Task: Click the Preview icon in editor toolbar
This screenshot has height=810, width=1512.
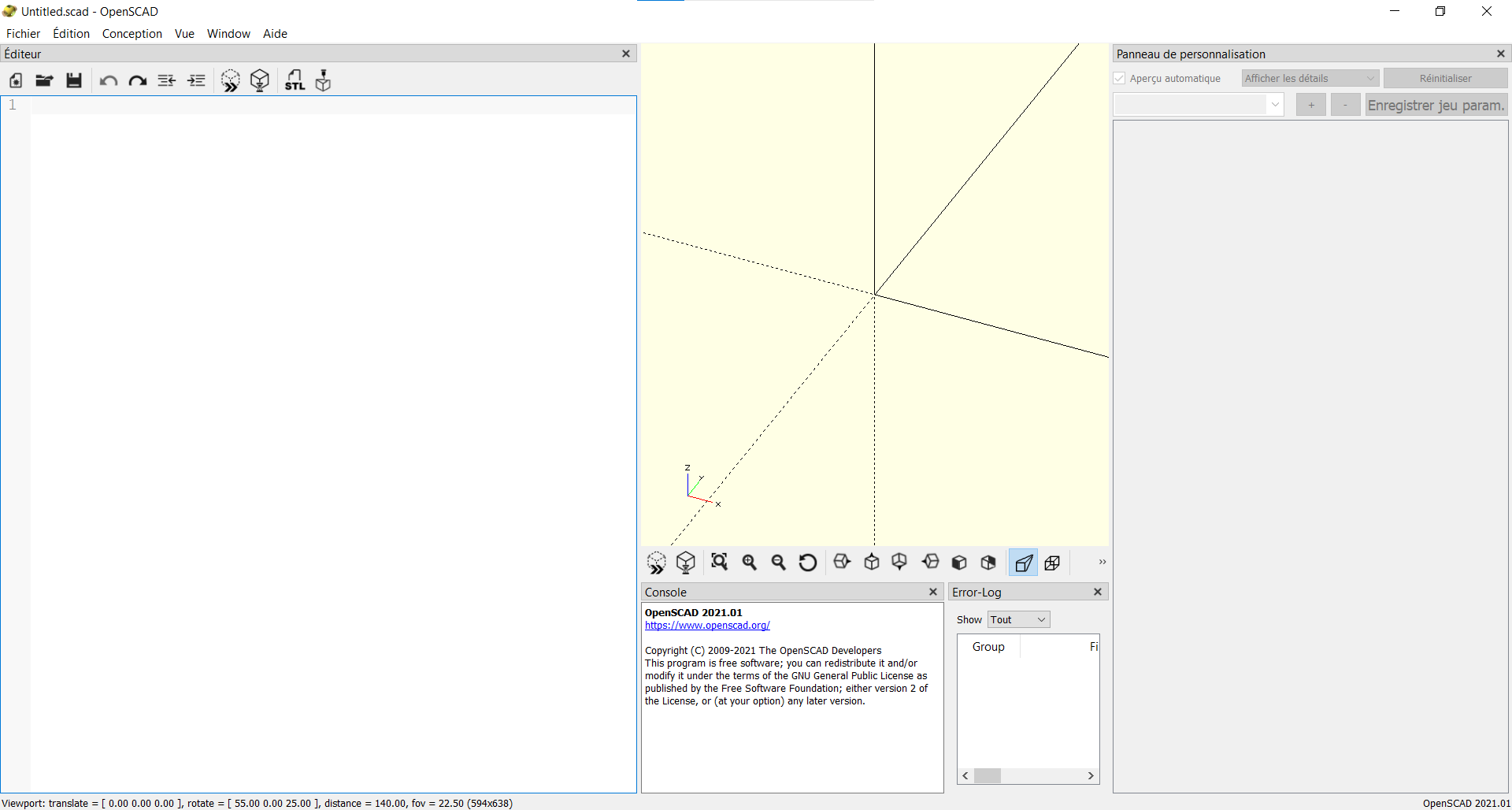Action: pos(231,80)
